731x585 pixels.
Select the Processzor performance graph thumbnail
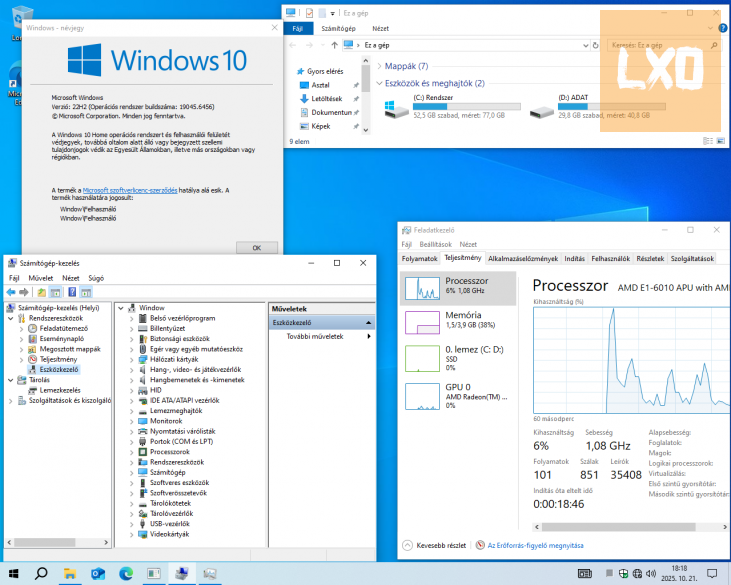tap(422, 288)
